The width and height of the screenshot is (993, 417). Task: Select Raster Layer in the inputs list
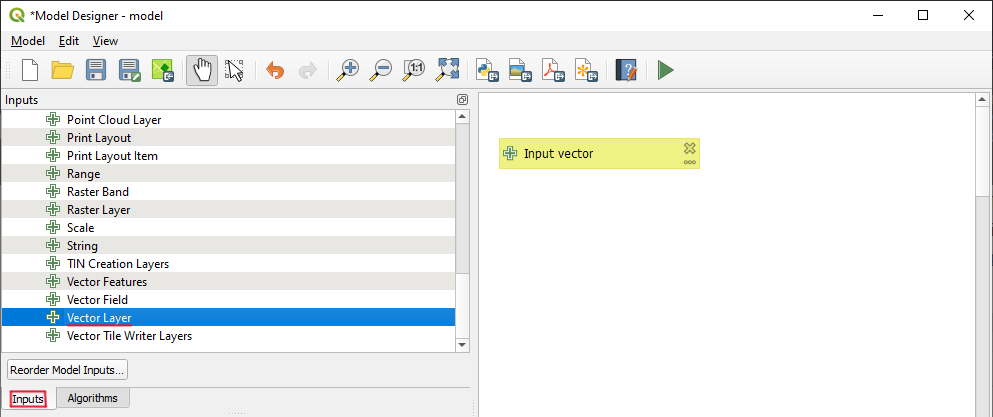coord(98,210)
